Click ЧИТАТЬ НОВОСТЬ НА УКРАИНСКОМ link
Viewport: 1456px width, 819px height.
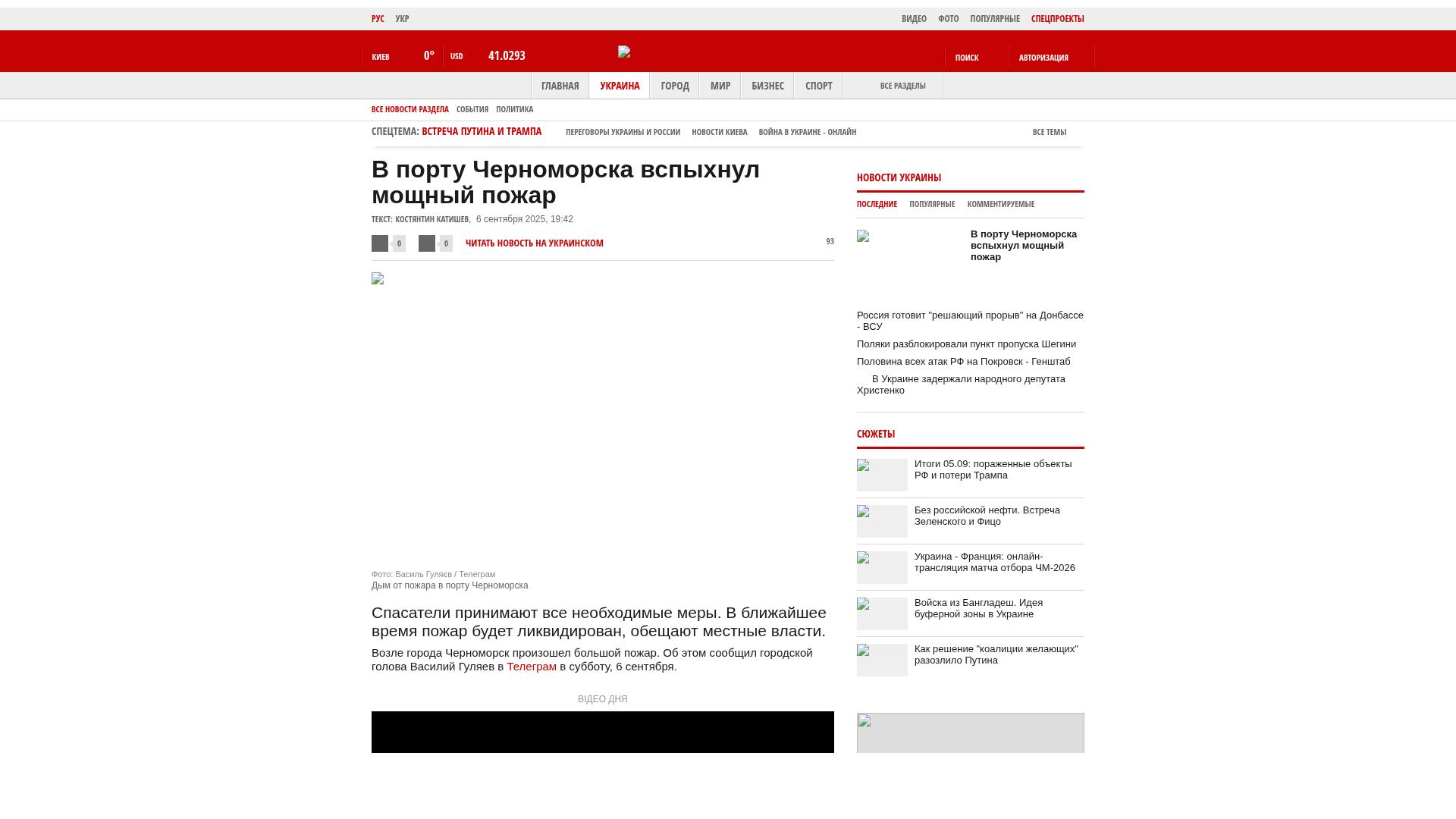(x=534, y=243)
